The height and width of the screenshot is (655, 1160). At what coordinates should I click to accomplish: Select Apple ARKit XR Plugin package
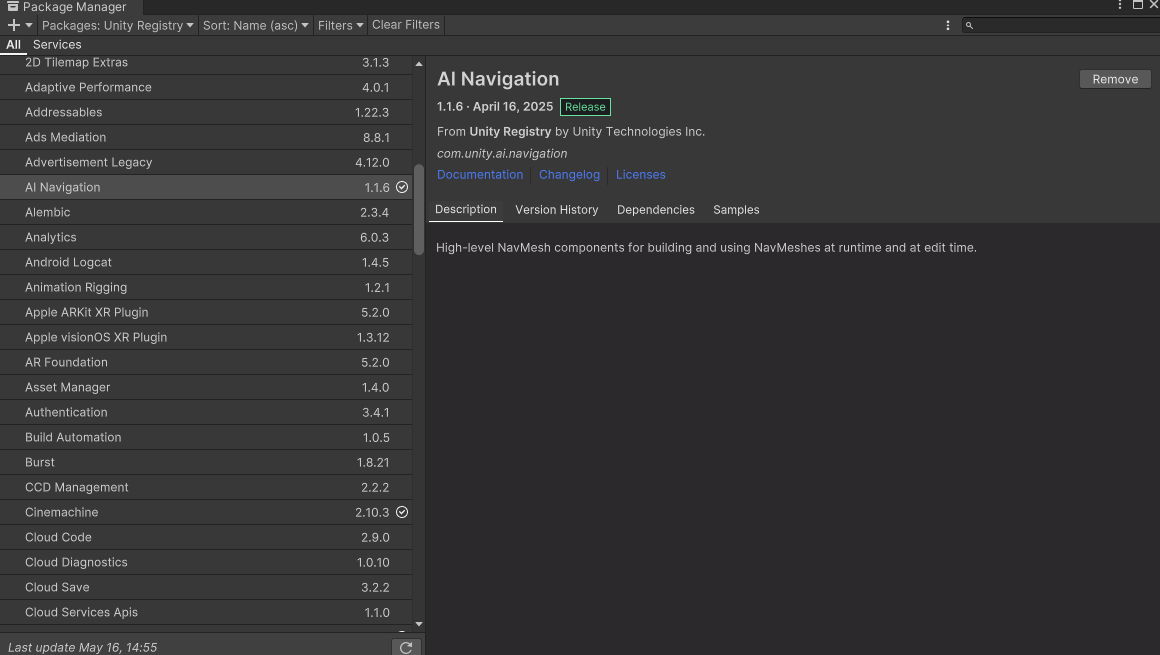pyautogui.click(x=206, y=312)
